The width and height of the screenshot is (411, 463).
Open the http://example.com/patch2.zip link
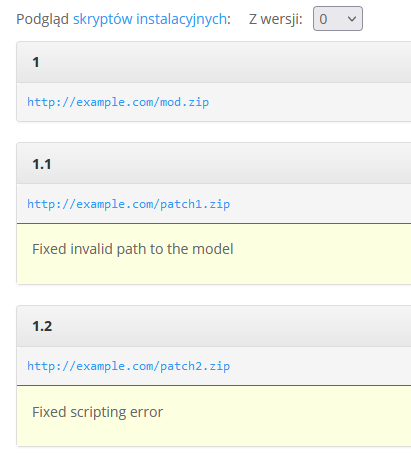click(x=128, y=366)
